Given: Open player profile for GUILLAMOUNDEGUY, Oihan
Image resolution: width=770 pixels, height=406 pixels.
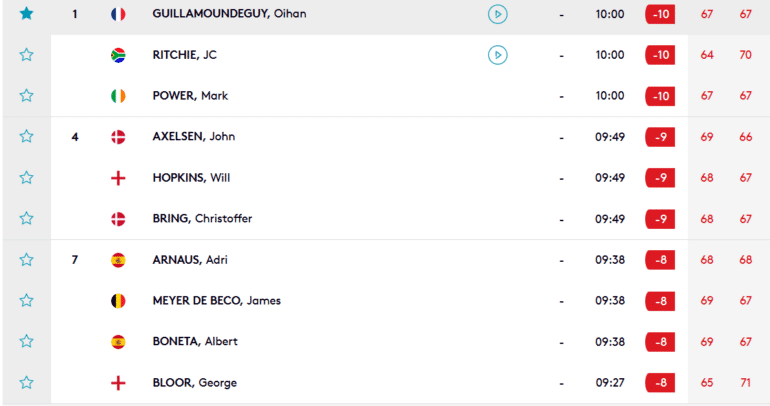Looking at the screenshot, I should click(x=229, y=14).
